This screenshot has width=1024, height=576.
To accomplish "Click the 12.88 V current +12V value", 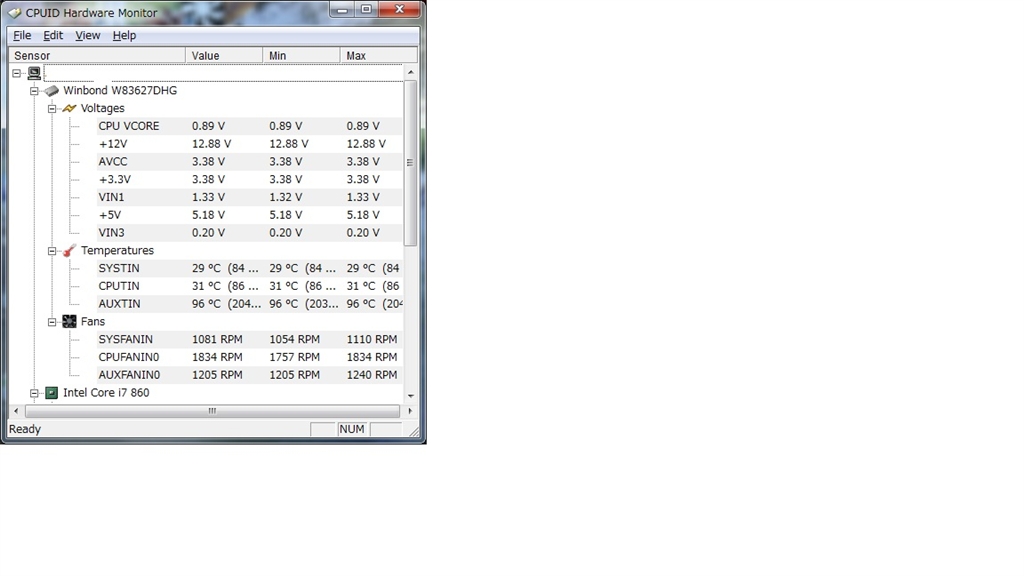I will tap(211, 144).
